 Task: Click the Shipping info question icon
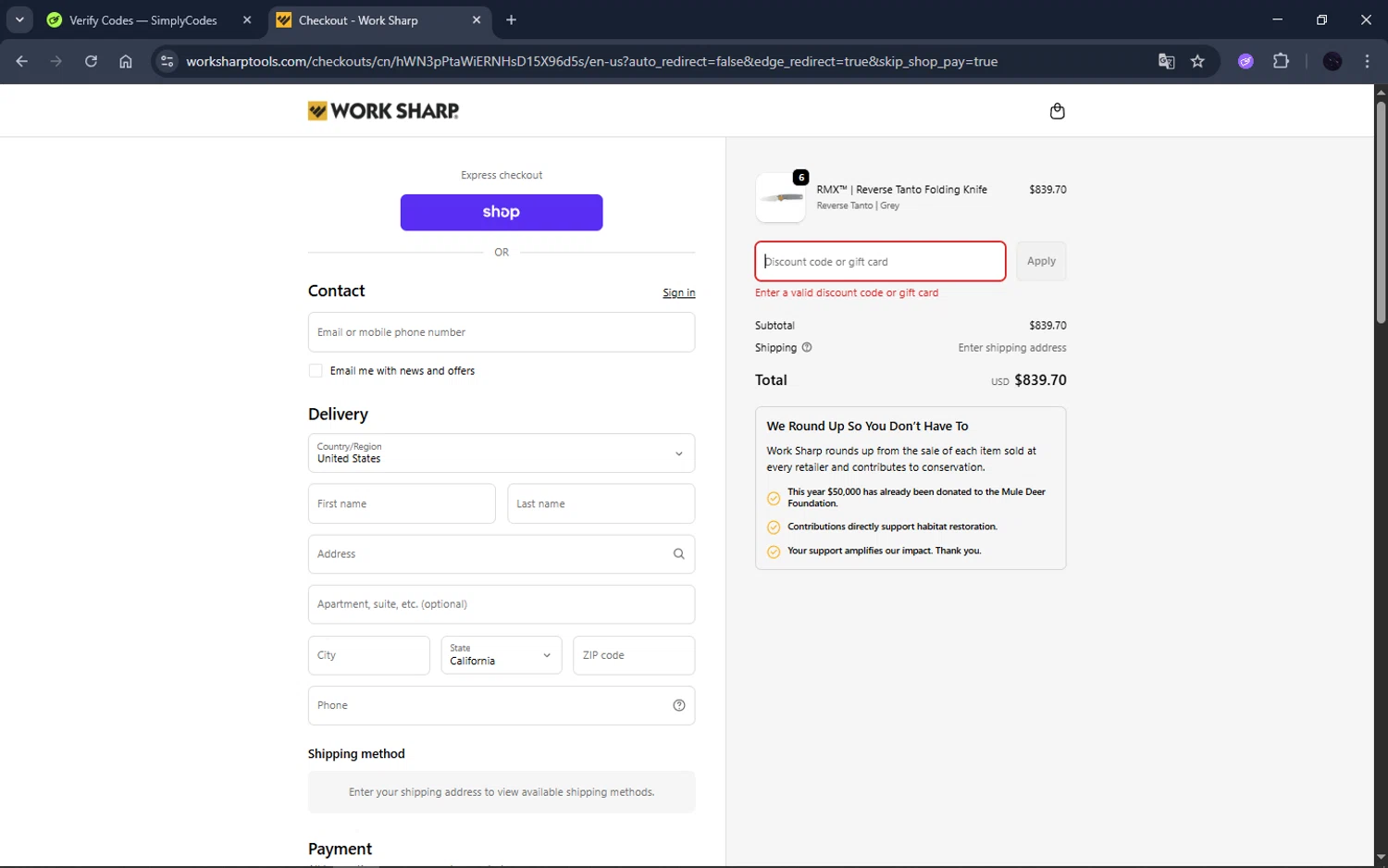tap(807, 348)
